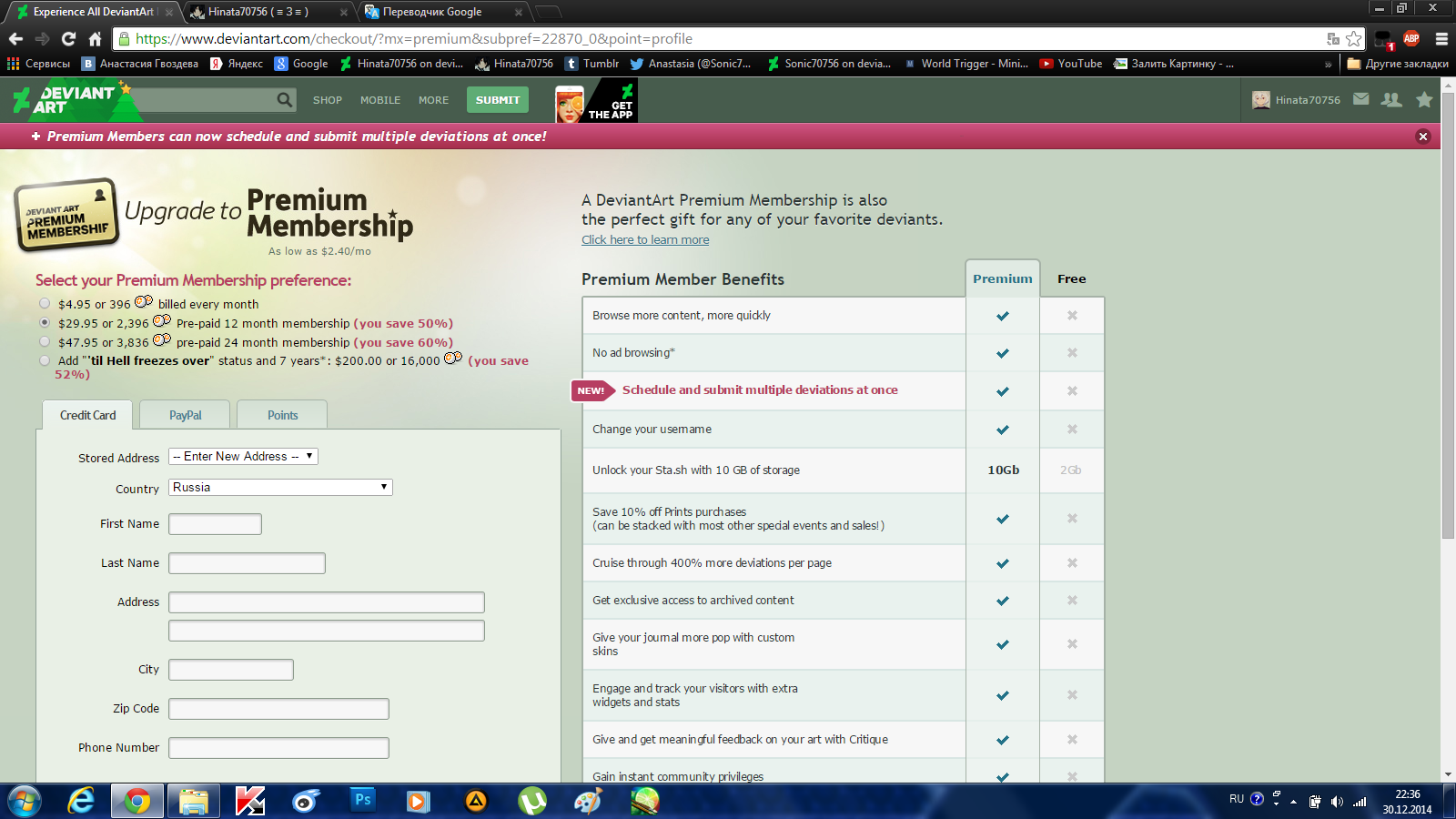Viewport: 1456px width, 819px height.
Task: Launch Internet Explorer from taskbar
Action: coord(82,801)
